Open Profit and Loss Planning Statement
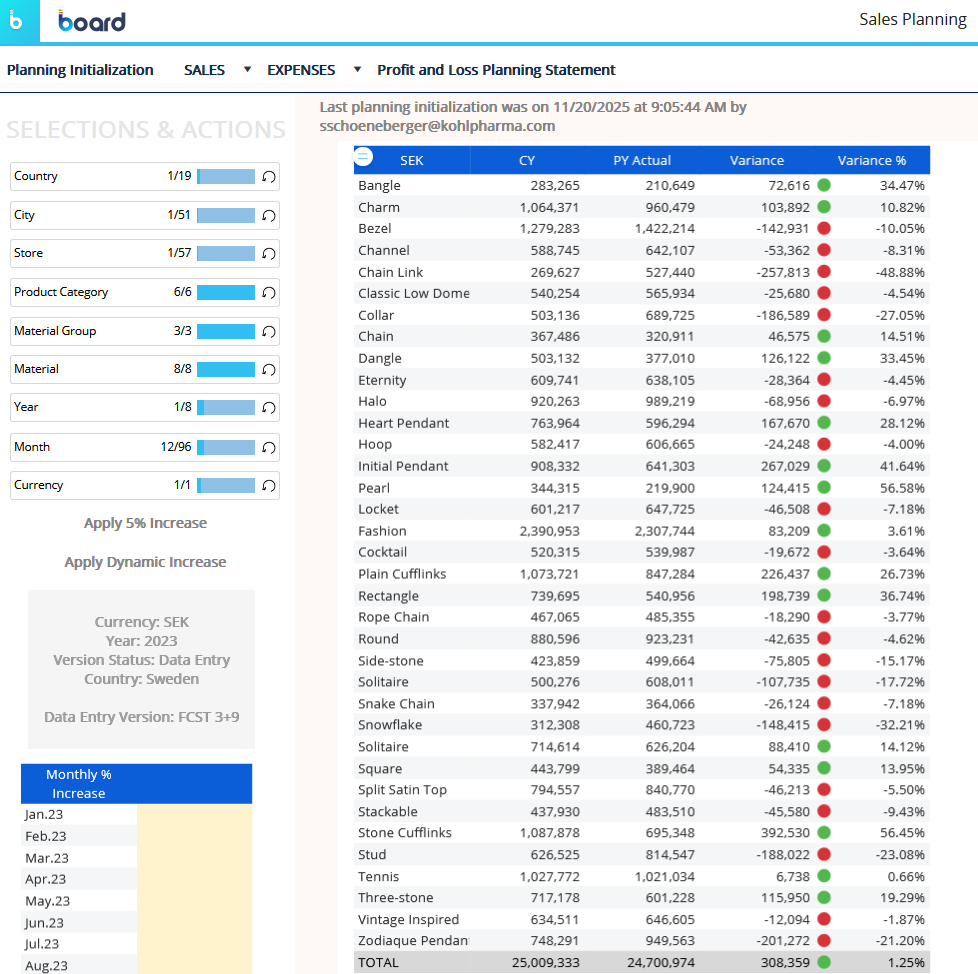 click(x=496, y=70)
